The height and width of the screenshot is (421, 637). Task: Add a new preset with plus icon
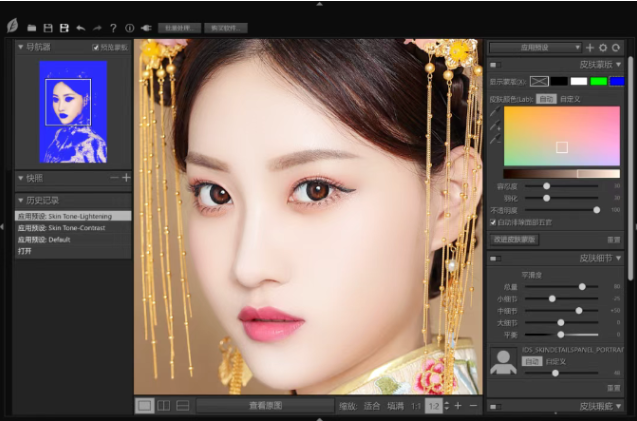coord(590,47)
